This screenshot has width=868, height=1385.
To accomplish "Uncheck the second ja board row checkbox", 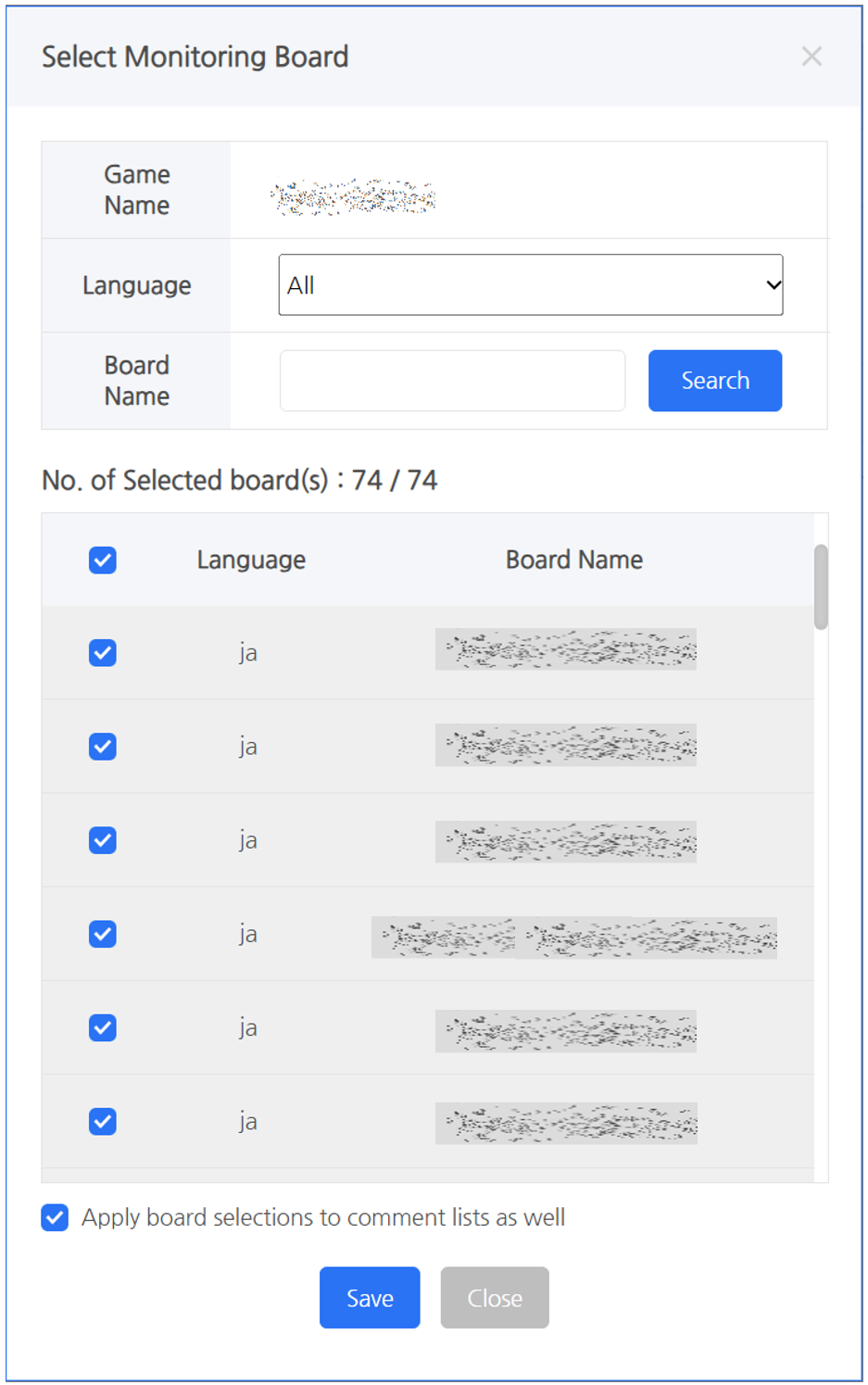I will (103, 747).
